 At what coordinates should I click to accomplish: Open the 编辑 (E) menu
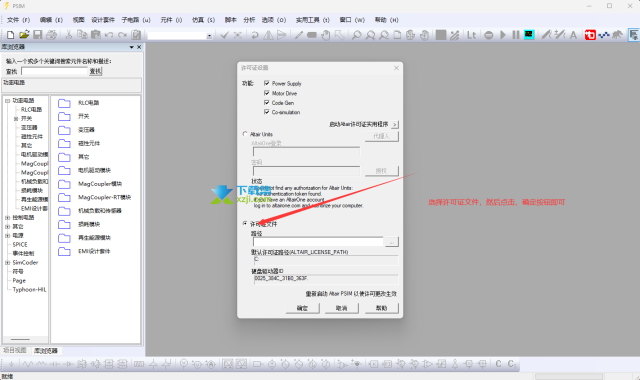51,20
